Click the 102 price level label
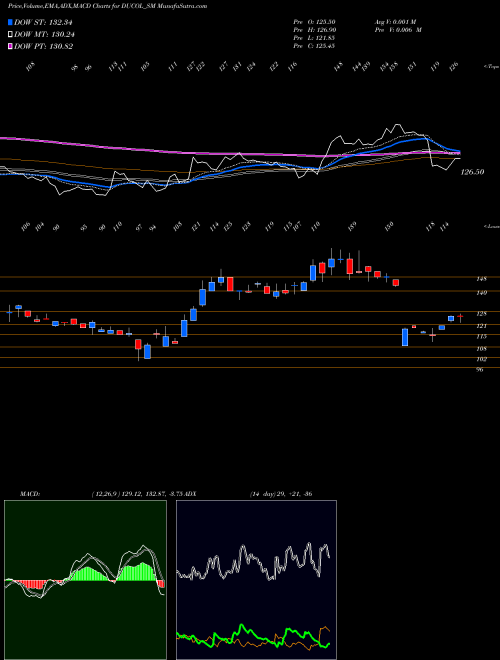This screenshot has width=500, height=660. pyautogui.click(x=481, y=359)
